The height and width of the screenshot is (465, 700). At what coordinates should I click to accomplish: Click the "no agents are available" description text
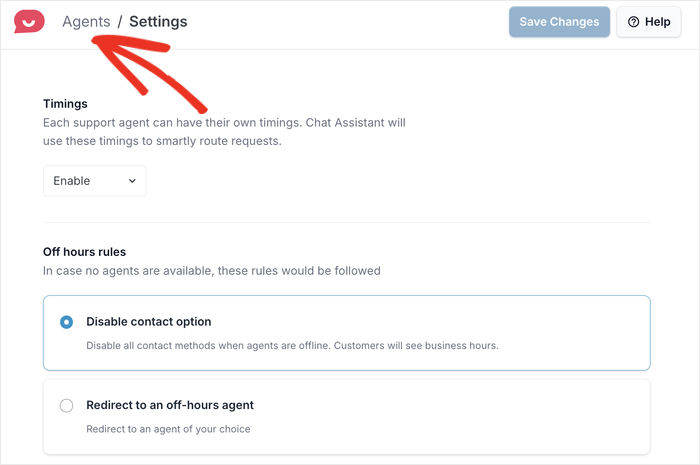click(211, 270)
